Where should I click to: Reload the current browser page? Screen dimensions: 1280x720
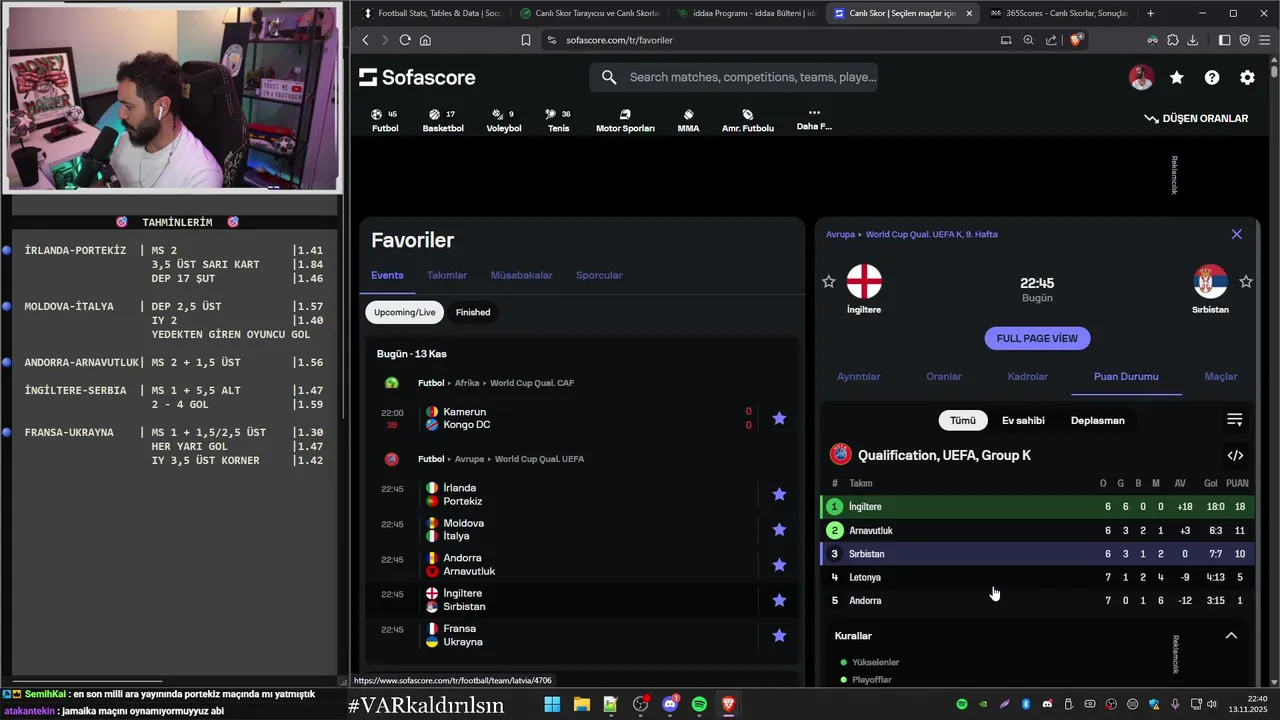tap(405, 40)
